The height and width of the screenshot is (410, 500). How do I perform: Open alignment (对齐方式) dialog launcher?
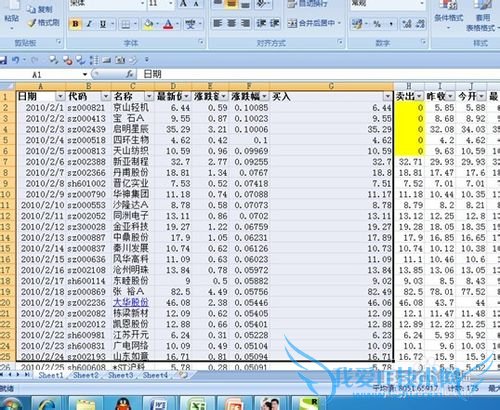[340, 42]
